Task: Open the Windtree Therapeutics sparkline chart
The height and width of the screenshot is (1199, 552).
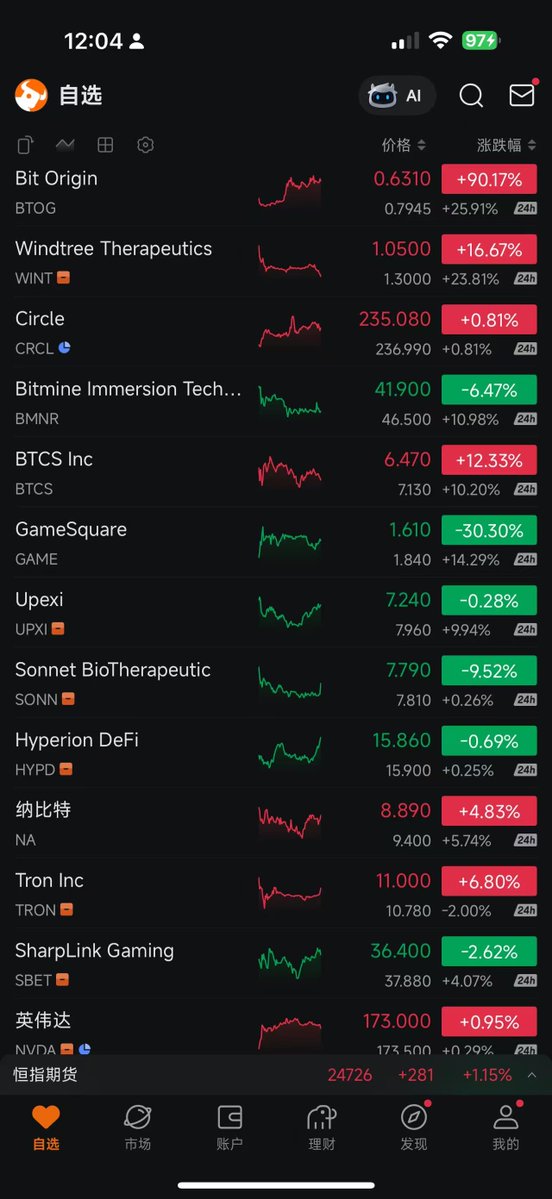Action: pyautogui.click(x=290, y=261)
